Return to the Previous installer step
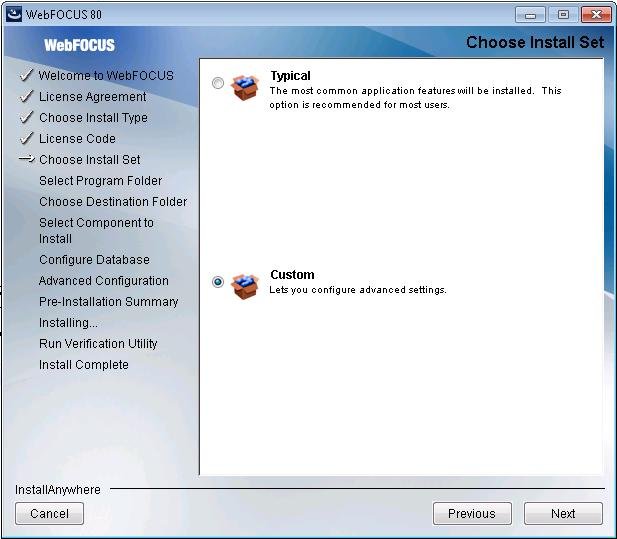The width and height of the screenshot is (617, 539). (x=472, y=513)
